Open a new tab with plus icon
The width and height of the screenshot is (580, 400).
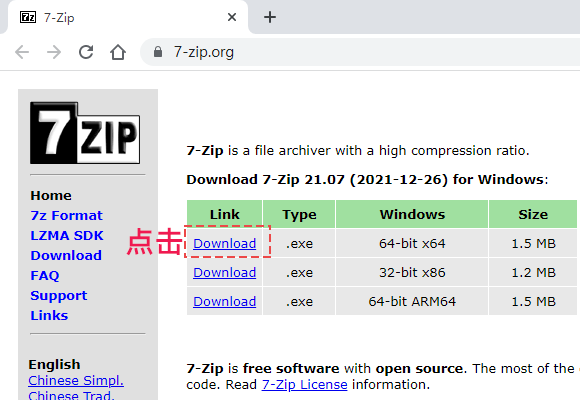270,17
